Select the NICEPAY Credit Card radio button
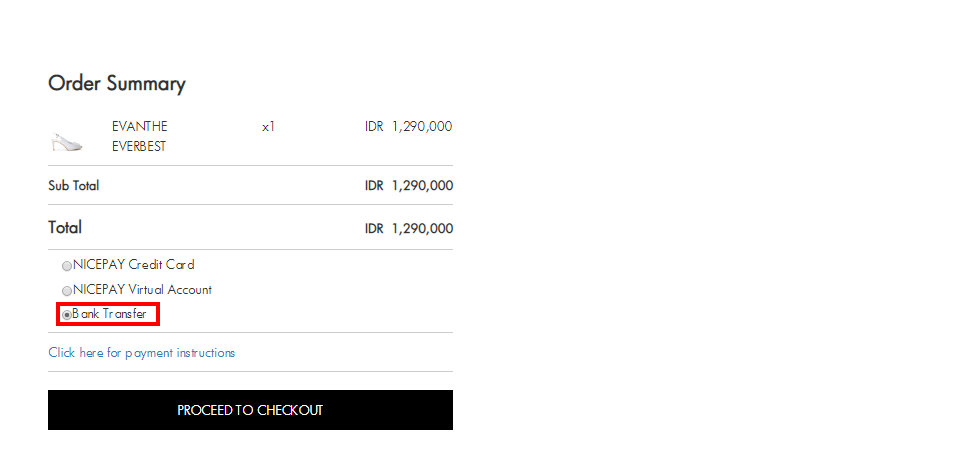This screenshot has height=464, width=960. (x=67, y=266)
